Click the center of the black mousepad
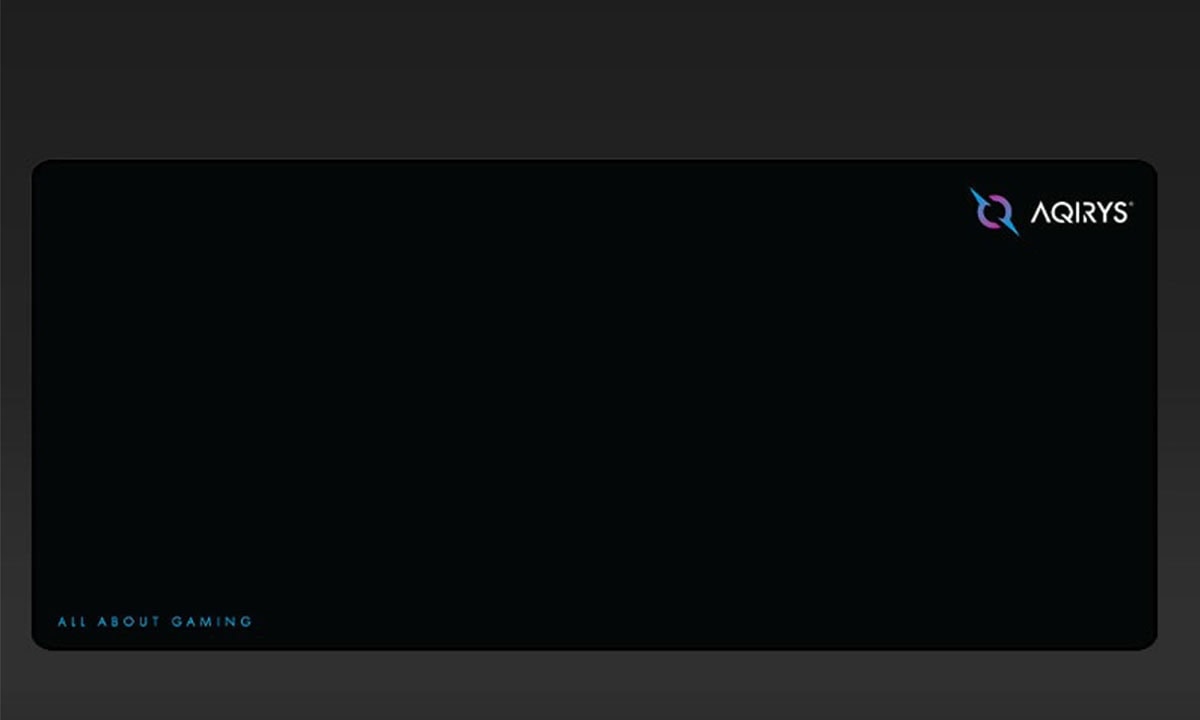1200x720 pixels. (x=594, y=404)
